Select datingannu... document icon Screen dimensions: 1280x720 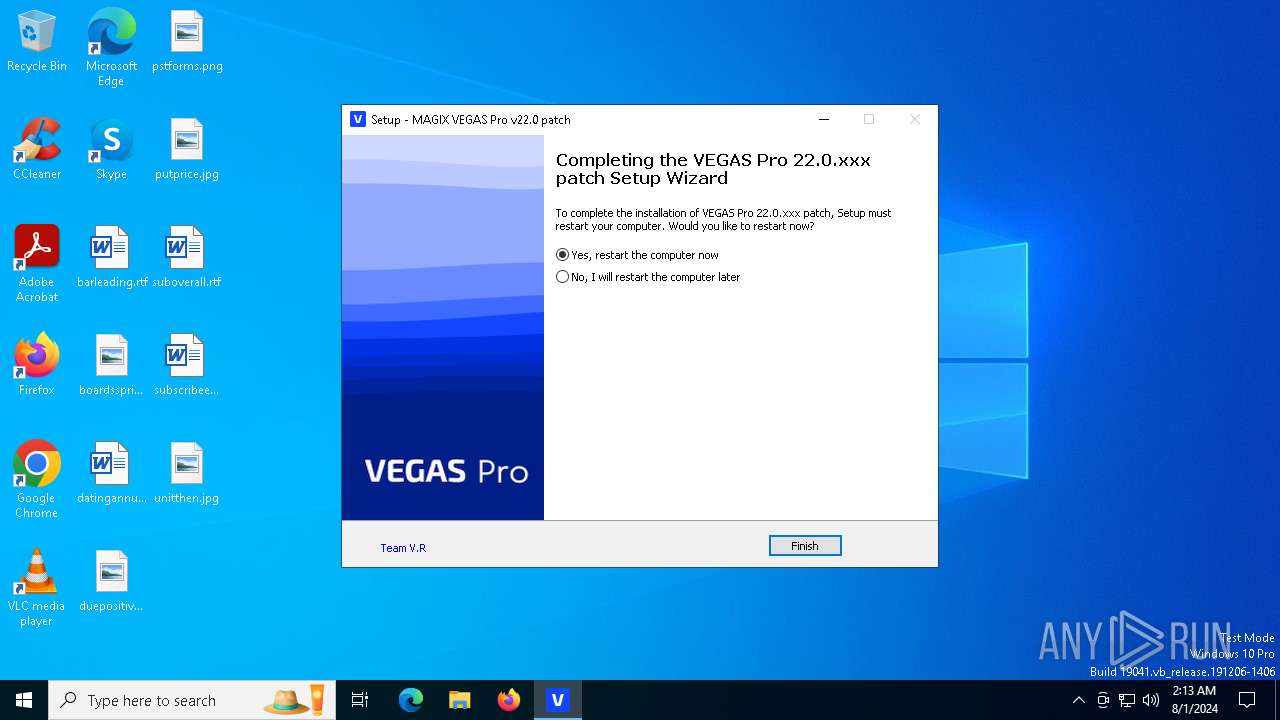click(111, 474)
